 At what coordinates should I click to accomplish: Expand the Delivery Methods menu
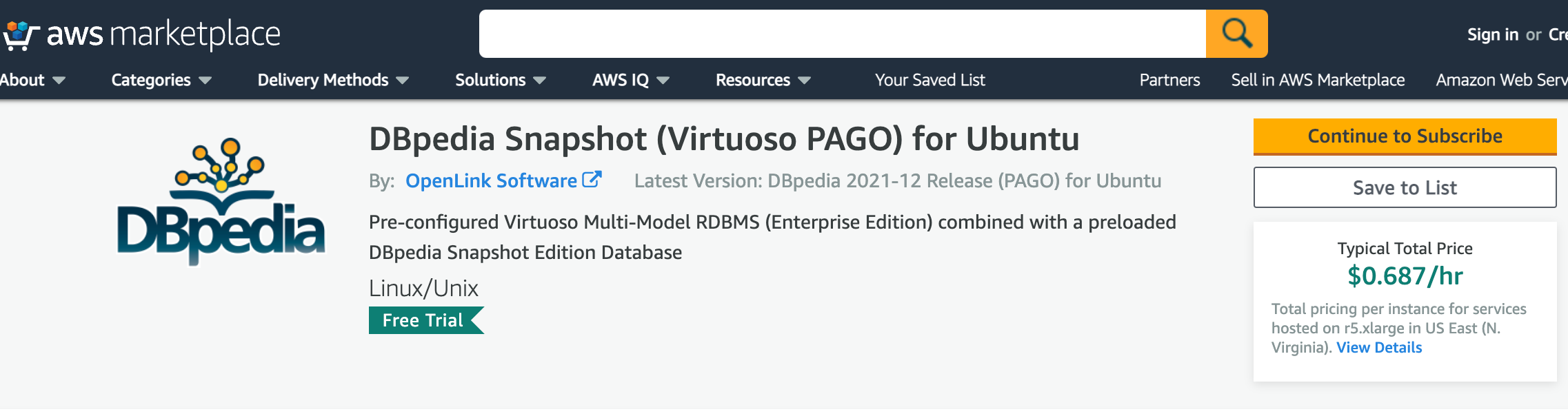click(332, 80)
